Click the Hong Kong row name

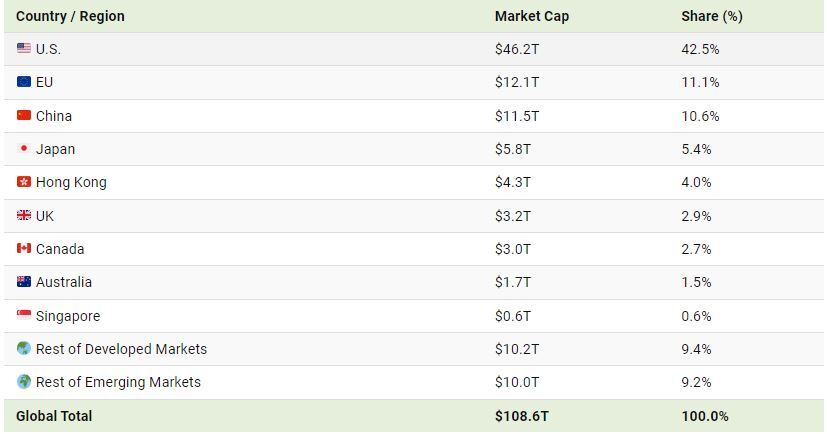(71, 182)
